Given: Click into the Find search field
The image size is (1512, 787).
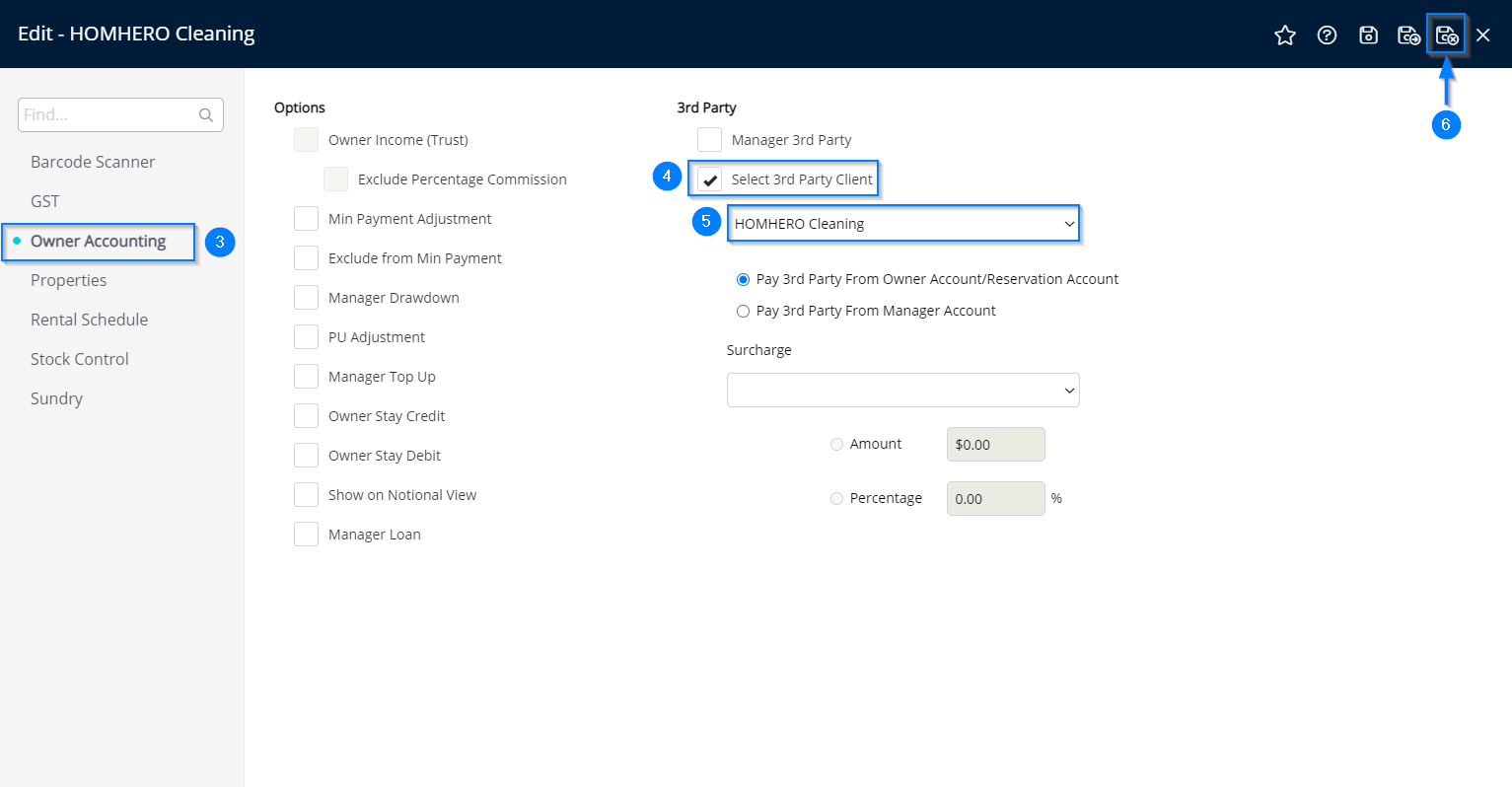Looking at the screenshot, I should point(107,115).
